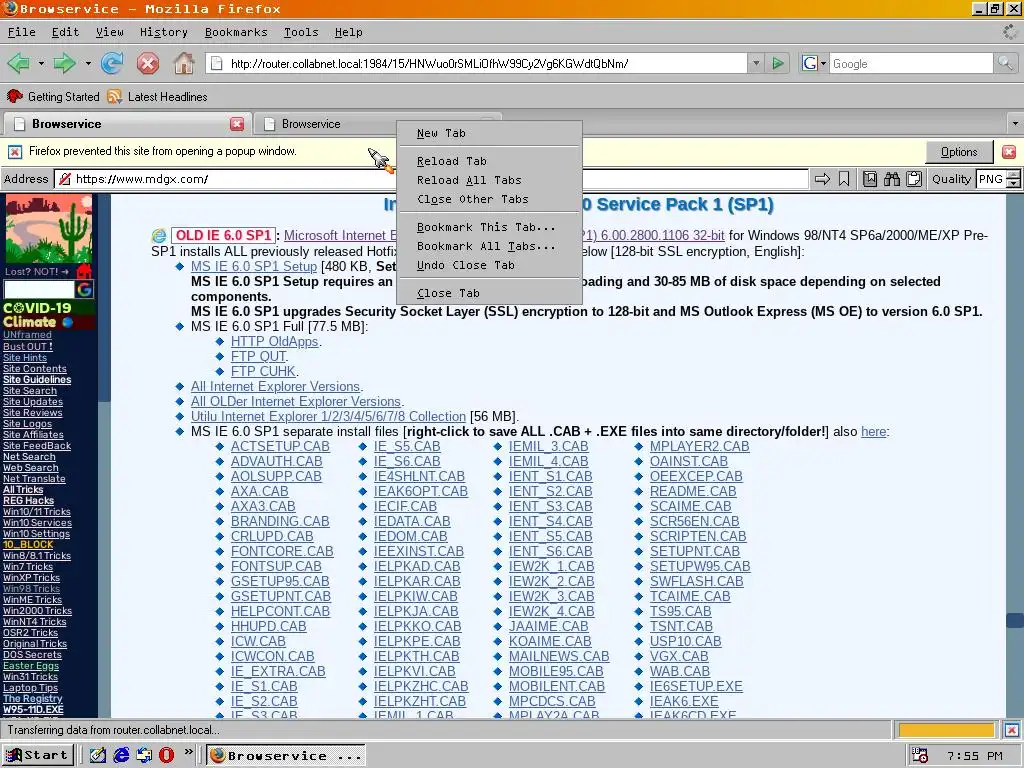
Task: Choose Bookmark This Tab entry
Action: coord(489,227)
